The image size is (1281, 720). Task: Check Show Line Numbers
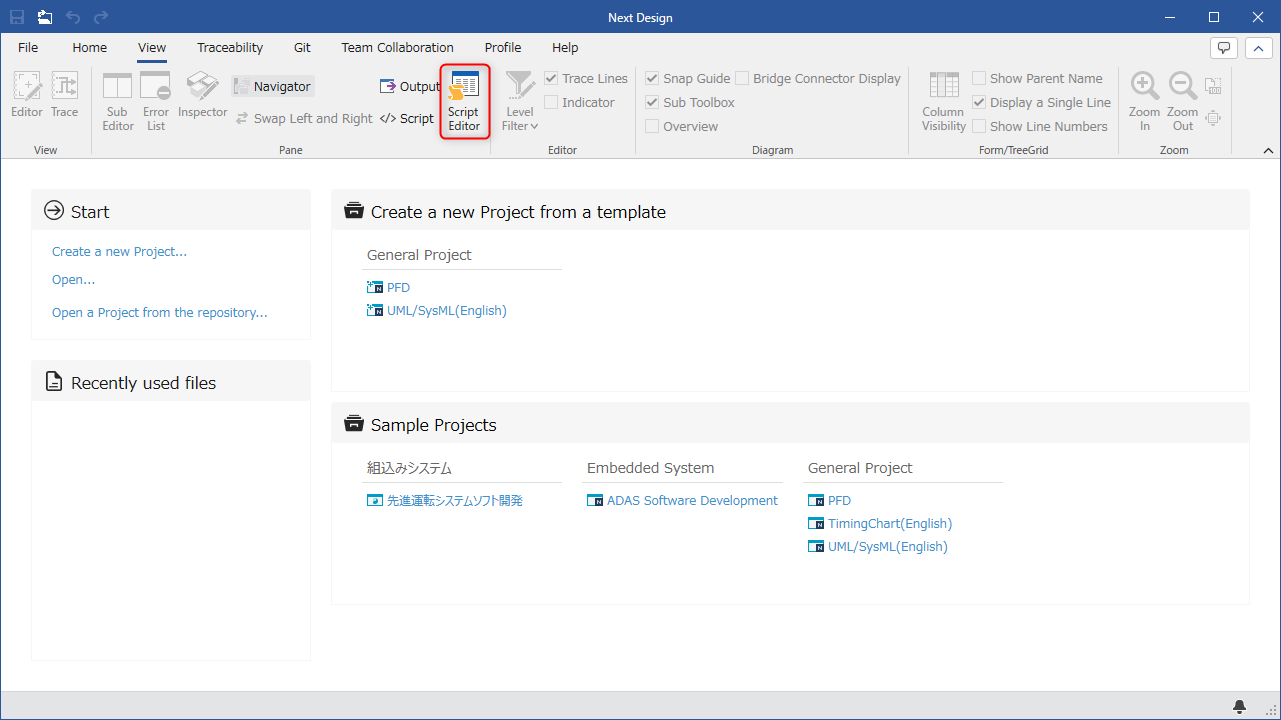point(1040,126)
